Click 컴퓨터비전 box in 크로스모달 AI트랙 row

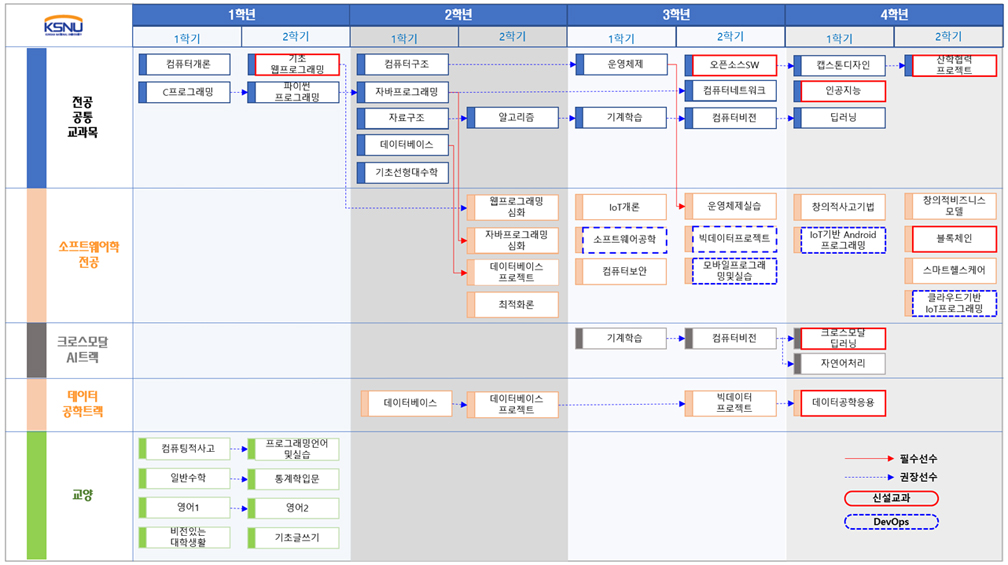tap(730, 338)
